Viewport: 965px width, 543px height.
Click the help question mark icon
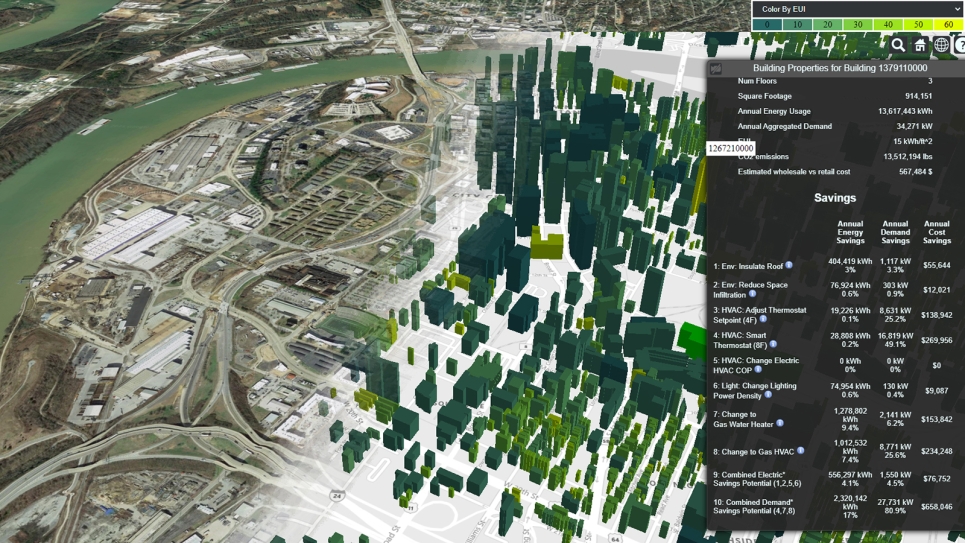tap(960, 45)
